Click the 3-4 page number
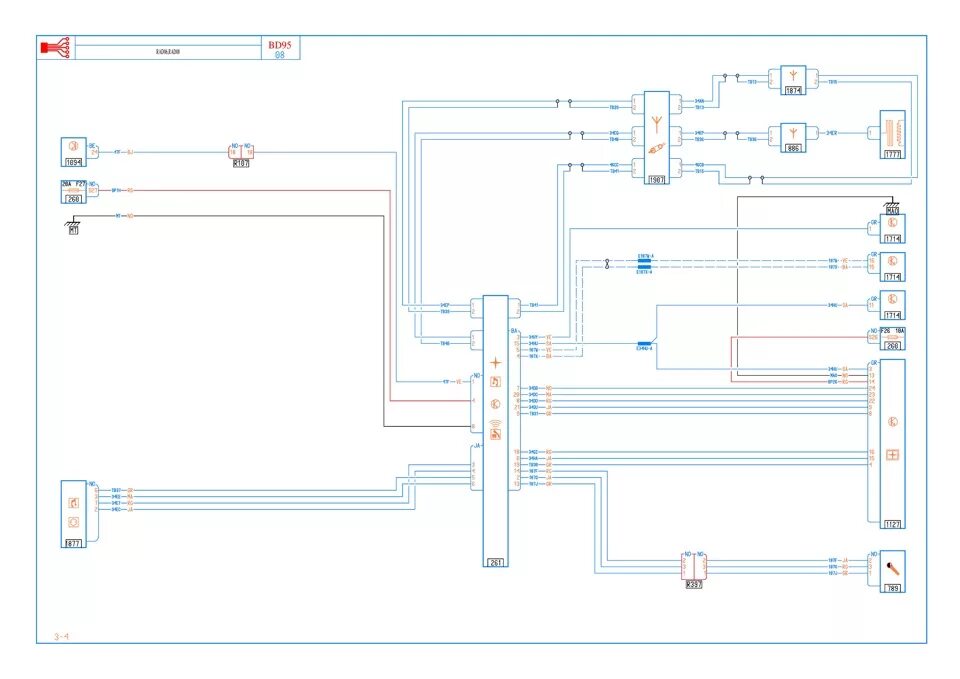This screenshot has width=960, height=679. [61, 637]
